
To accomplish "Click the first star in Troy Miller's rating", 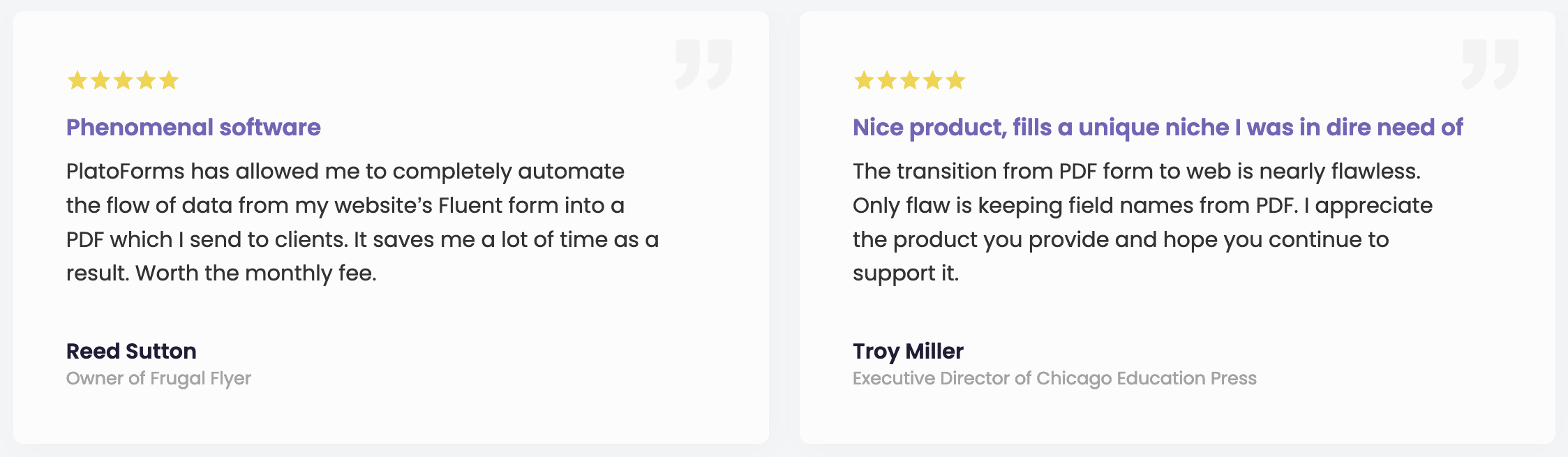I will [x=864, y=81].
